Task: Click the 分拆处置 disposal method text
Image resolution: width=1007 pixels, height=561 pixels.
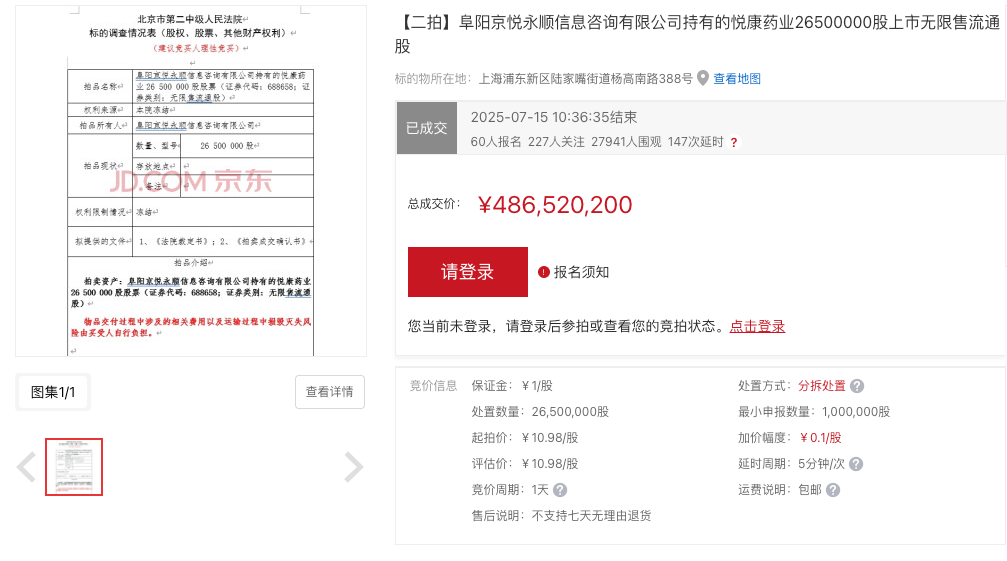Action: tap(821, 386)
